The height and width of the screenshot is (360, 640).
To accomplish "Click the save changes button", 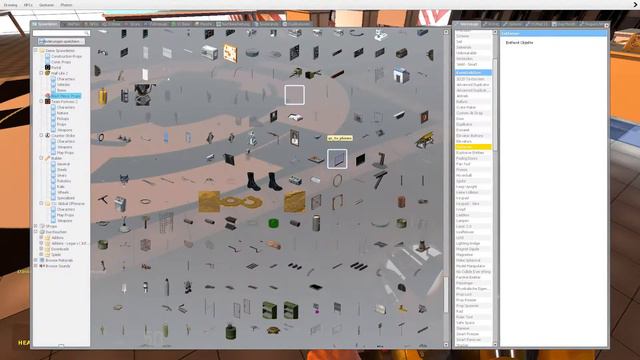I will pos(61,41).
